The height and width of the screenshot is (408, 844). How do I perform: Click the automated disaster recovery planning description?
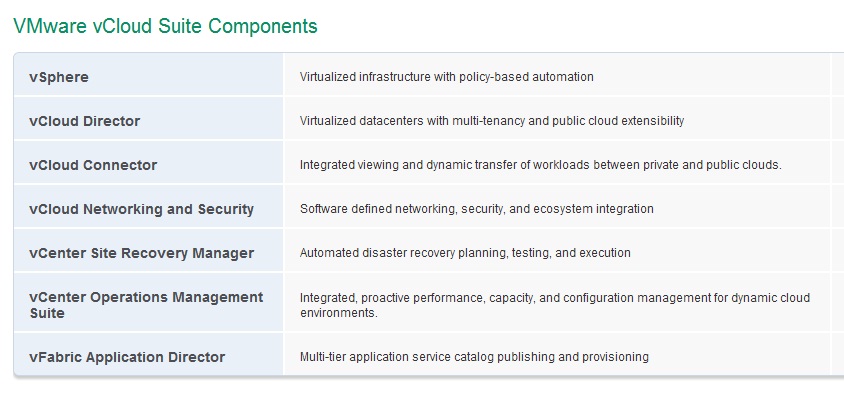(x=465, y=253)
